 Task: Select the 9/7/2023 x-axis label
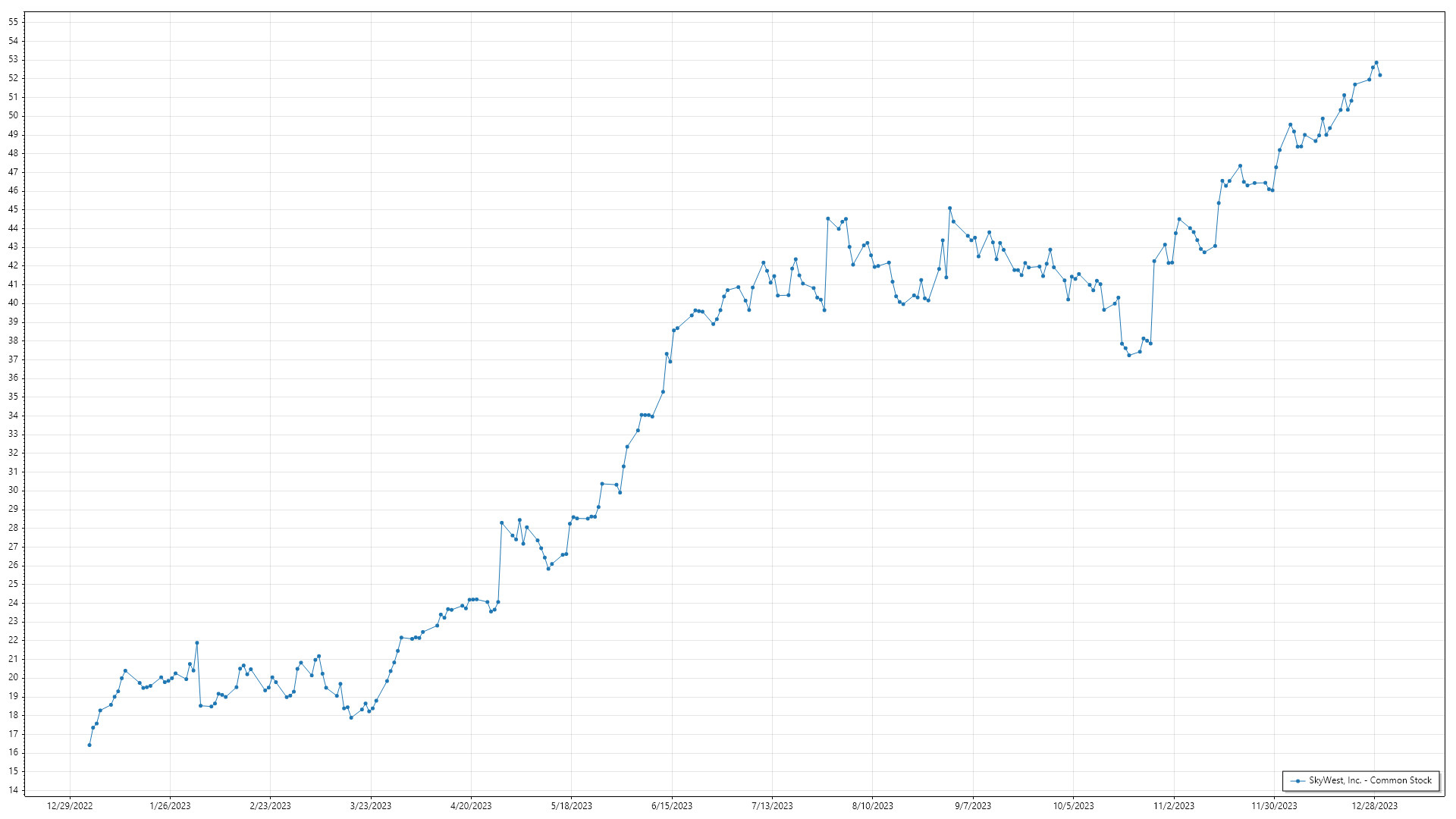pos(972,806)
